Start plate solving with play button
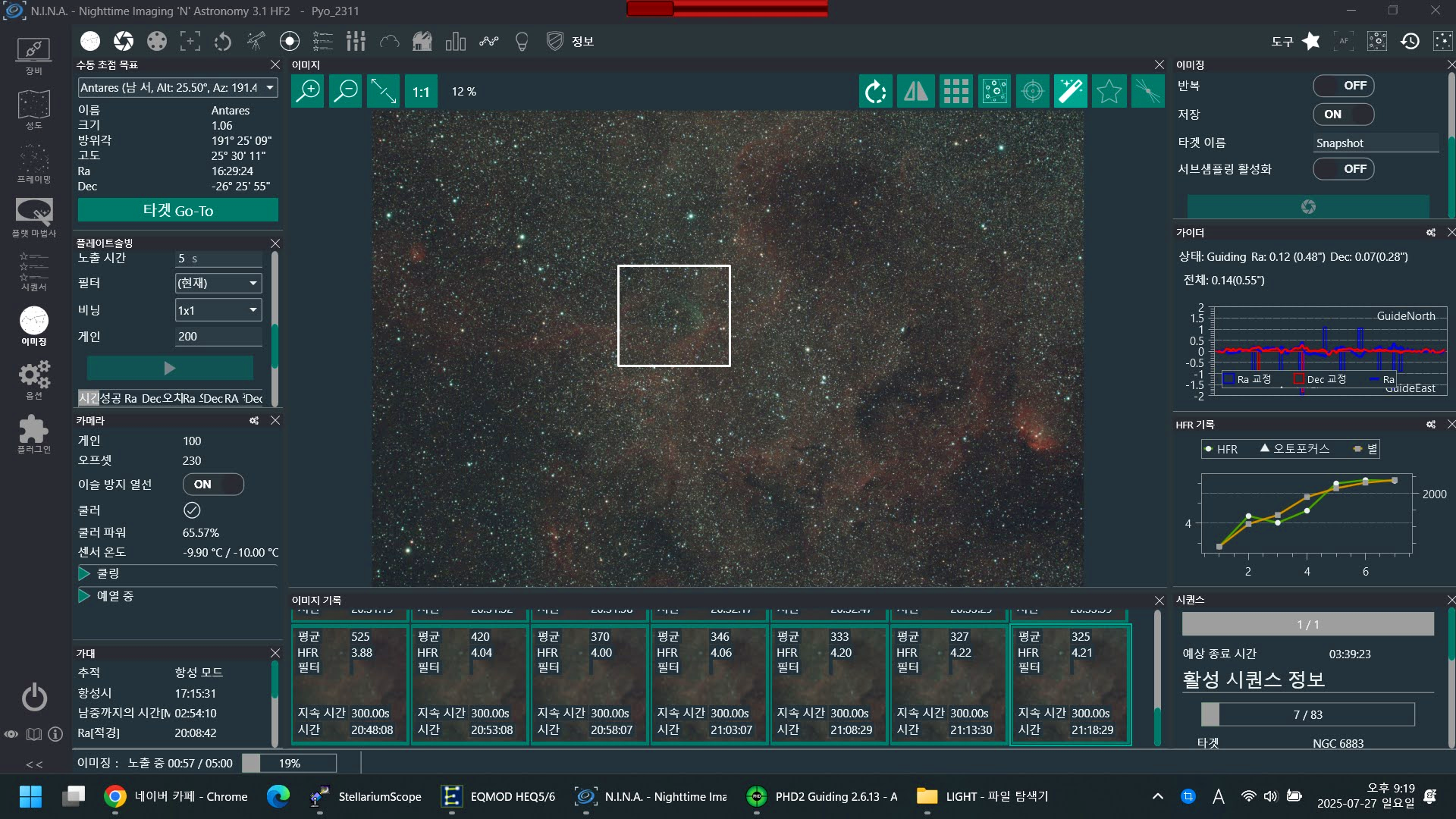 coord(170,368)
